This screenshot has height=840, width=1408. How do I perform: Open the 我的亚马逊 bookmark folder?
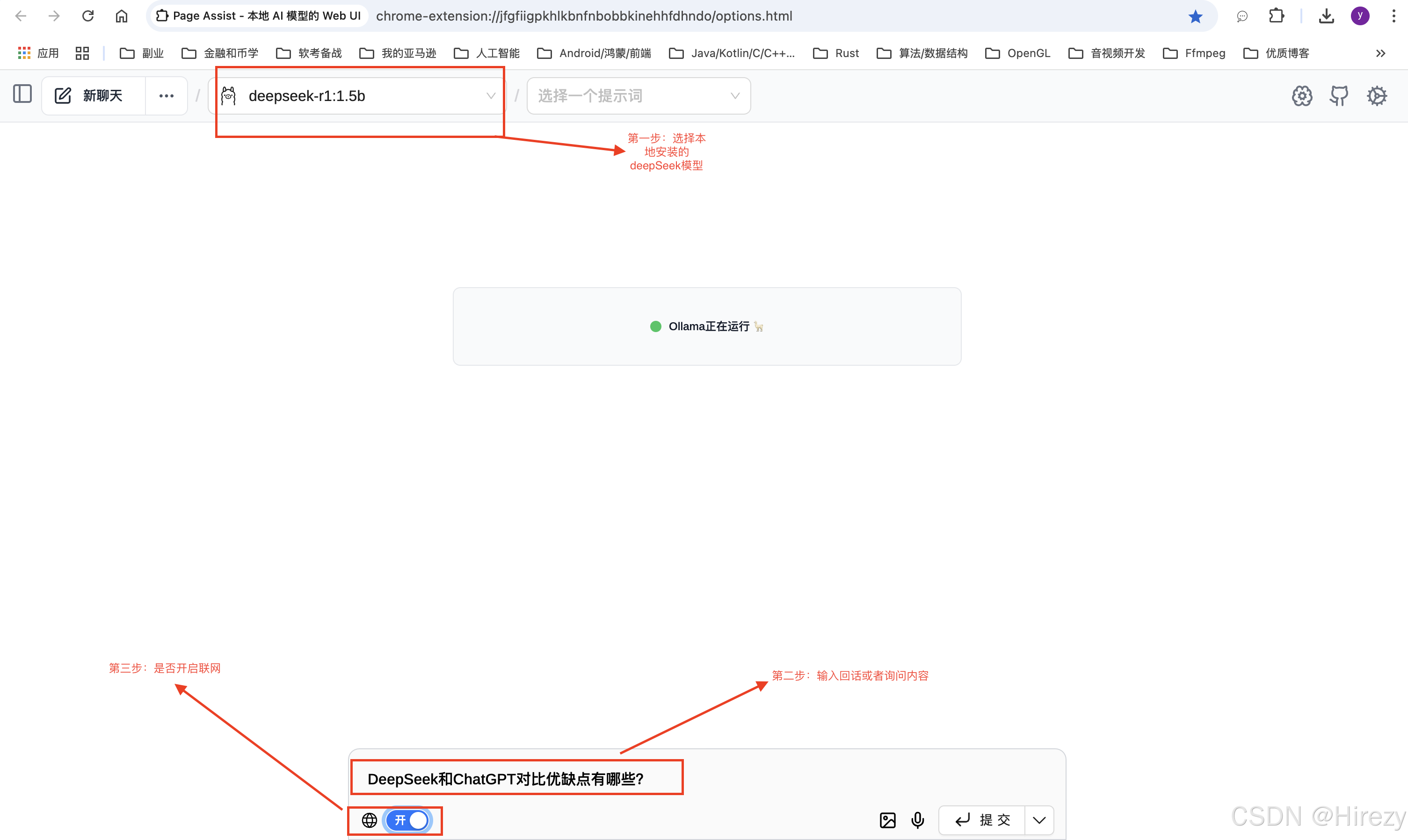tap(398, 53)
